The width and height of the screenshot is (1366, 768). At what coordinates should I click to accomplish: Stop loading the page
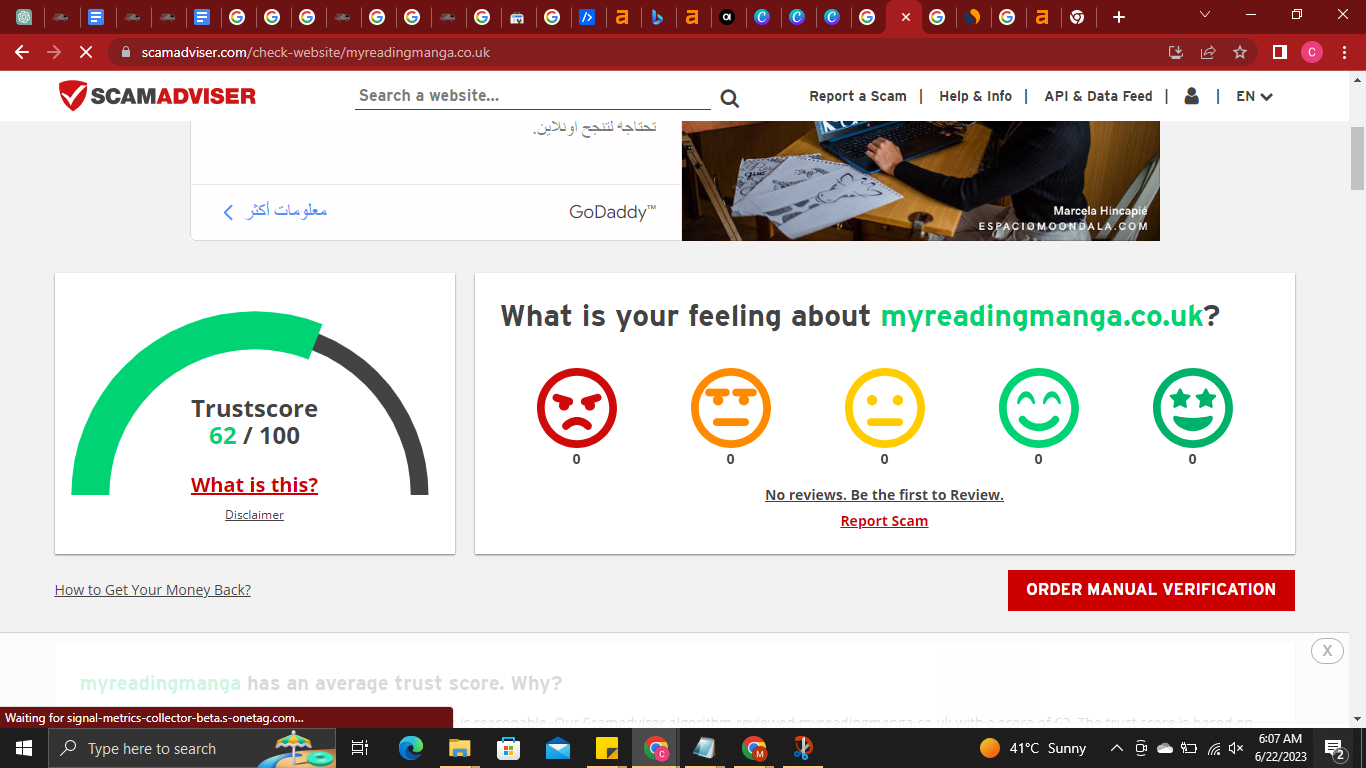[86, 52]
